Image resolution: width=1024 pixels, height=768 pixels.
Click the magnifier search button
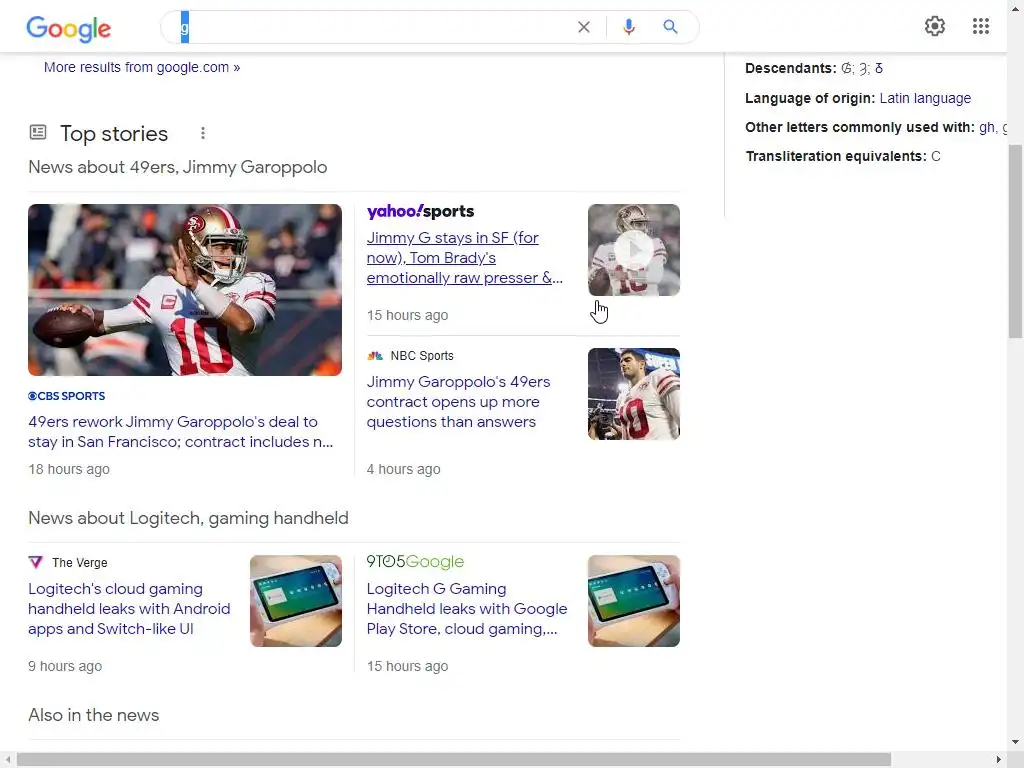click(x=670, y=27)
